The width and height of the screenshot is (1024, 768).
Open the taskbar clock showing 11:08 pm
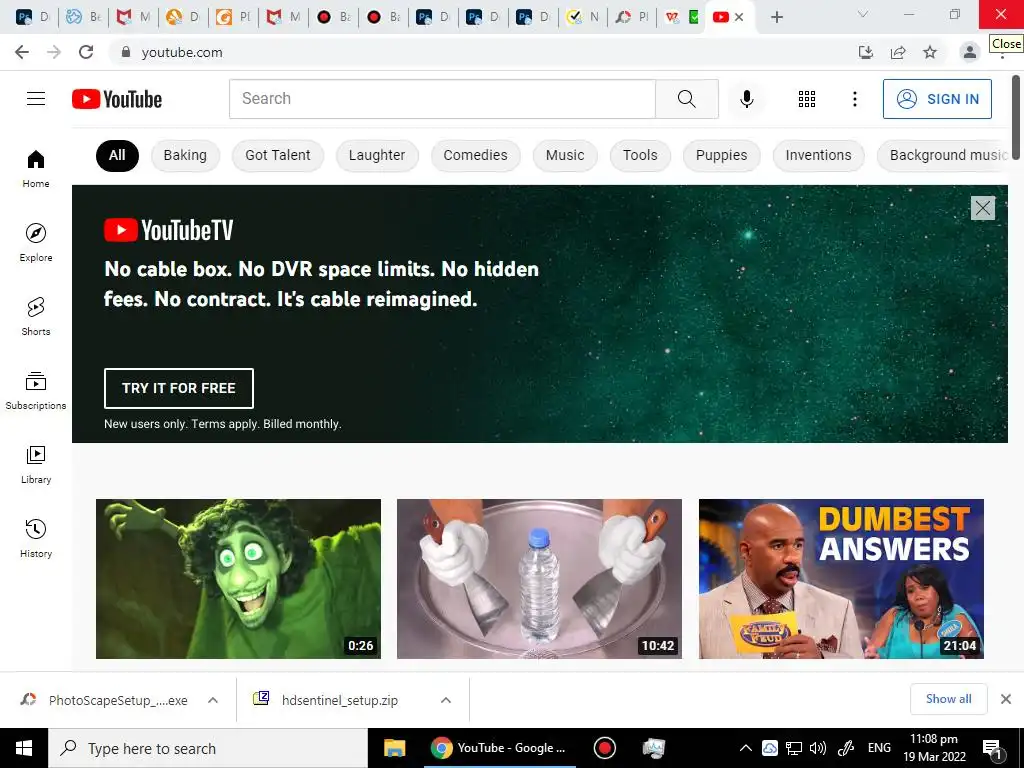(x=934, y=748)
